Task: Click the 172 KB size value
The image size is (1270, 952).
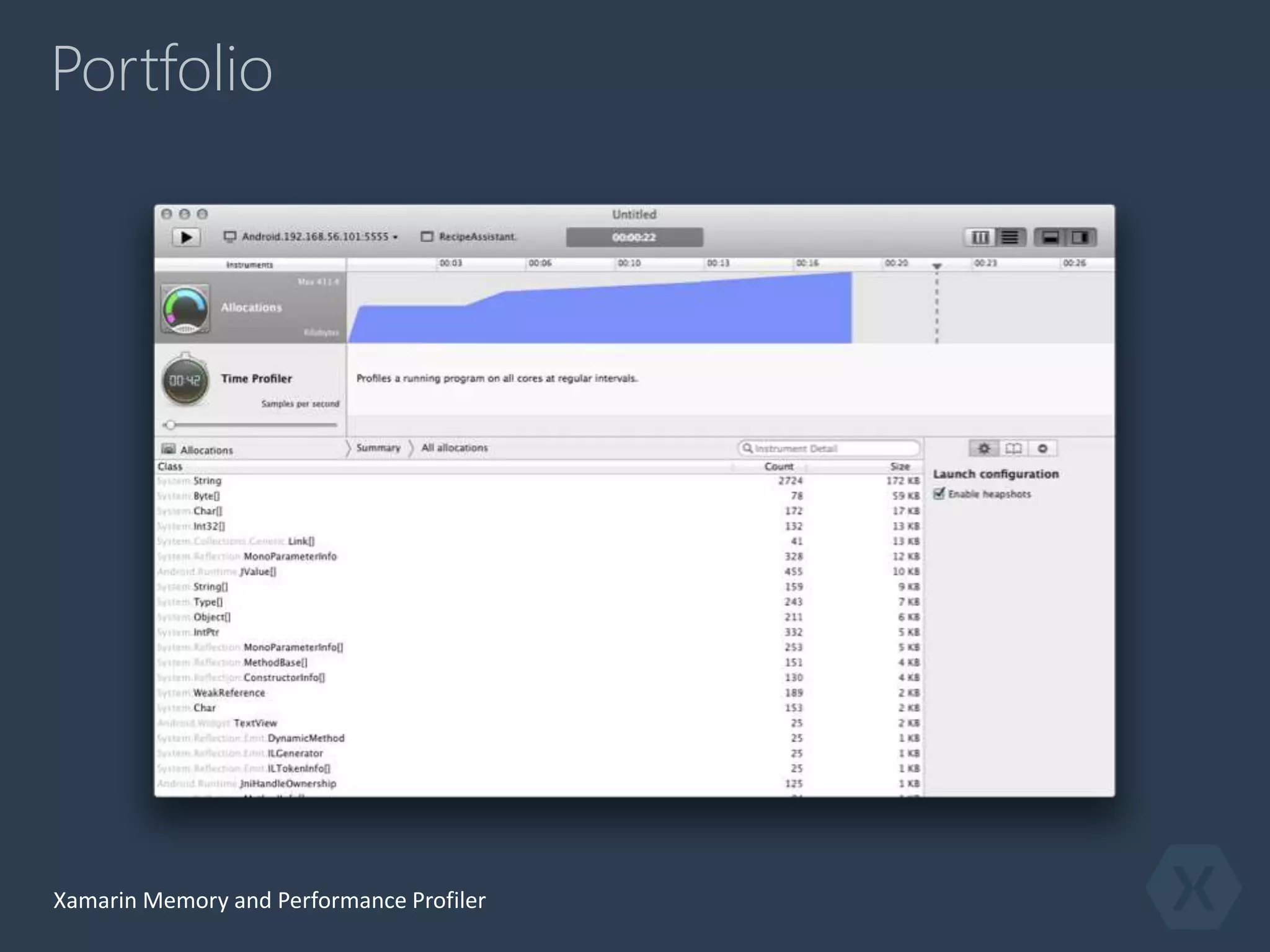Action: tap(903, 481)
